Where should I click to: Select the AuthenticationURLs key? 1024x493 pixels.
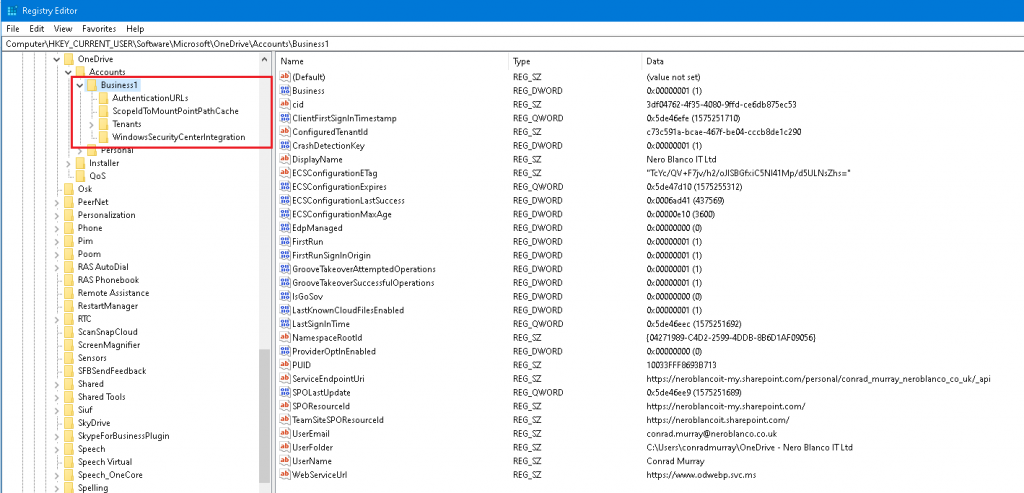coord(150,98)
